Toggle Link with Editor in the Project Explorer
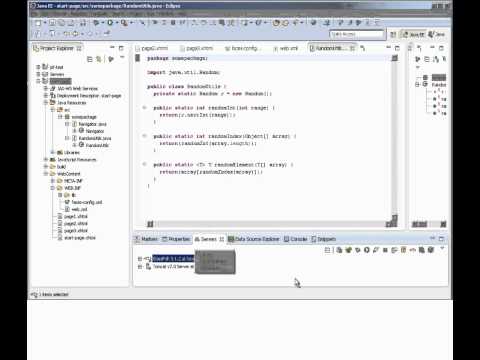 click(99, 59)
